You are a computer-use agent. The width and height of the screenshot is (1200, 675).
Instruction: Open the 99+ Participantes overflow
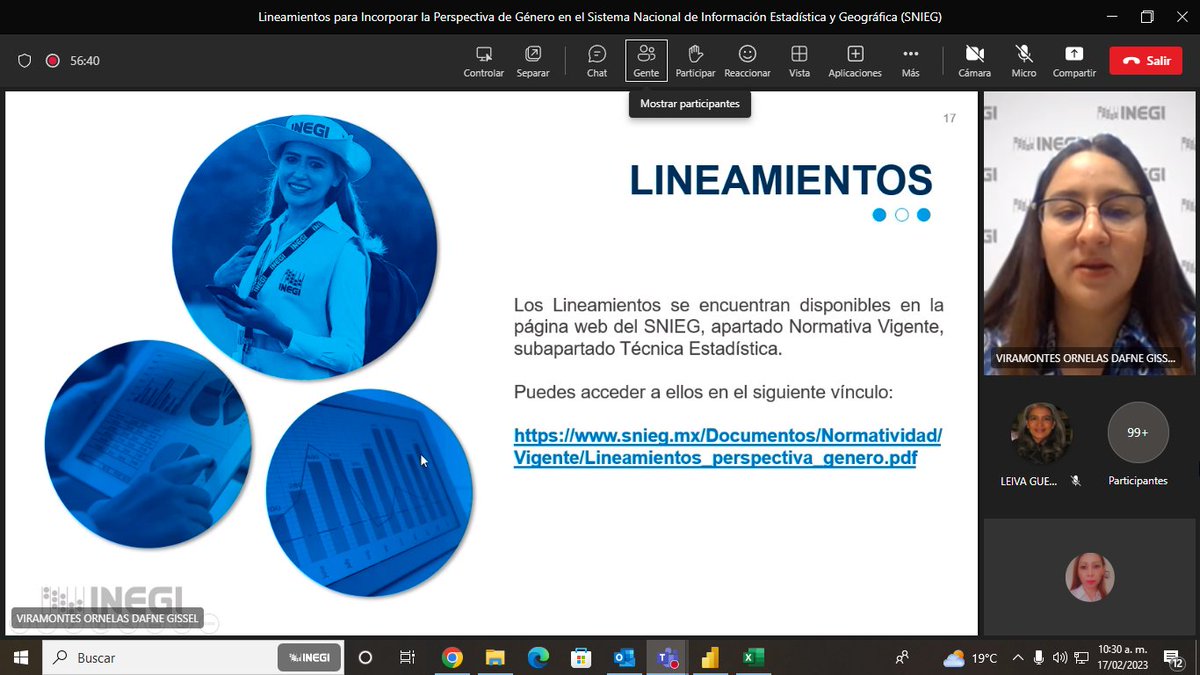(x=1138, y=433)
